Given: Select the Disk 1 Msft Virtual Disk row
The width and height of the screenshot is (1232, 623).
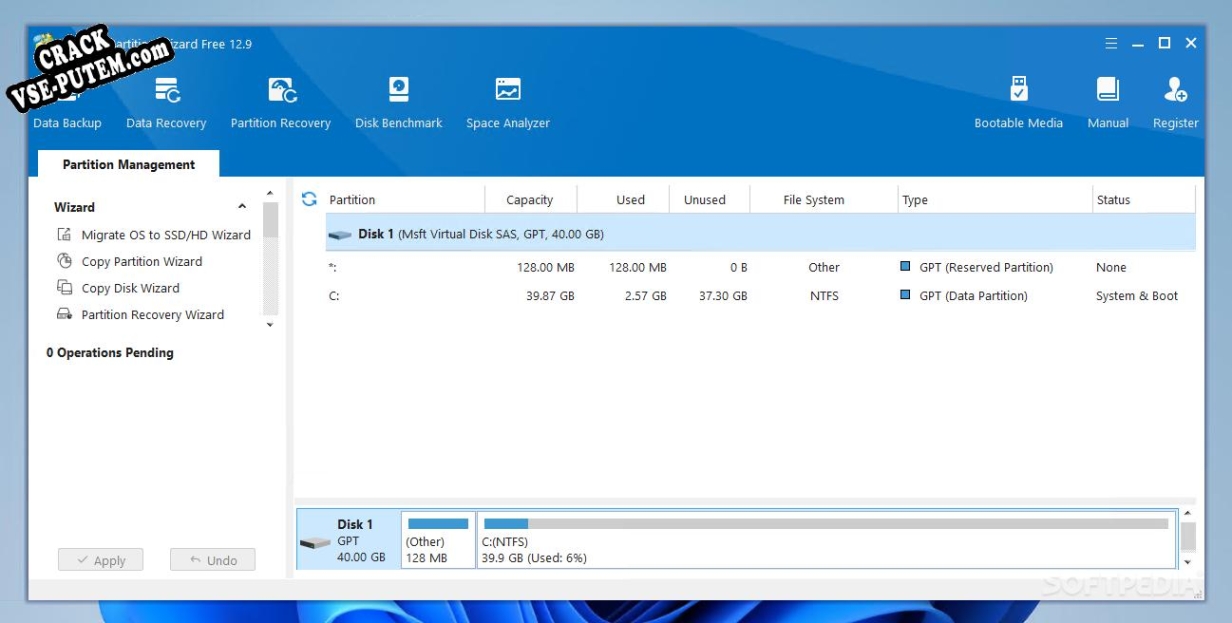Looking at the screenshot, I should pyautogui.click(x=760, y=234).
